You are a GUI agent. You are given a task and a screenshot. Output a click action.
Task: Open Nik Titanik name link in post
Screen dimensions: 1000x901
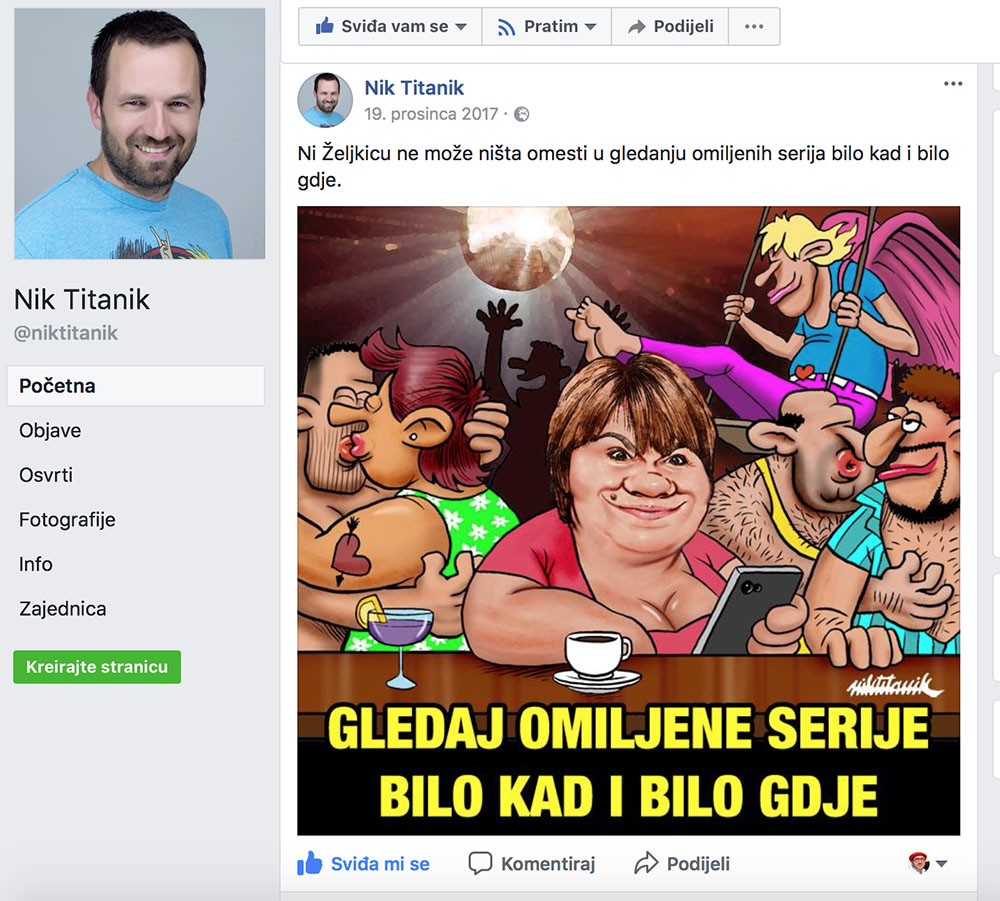pyautogui.click(x=414, y=88)
